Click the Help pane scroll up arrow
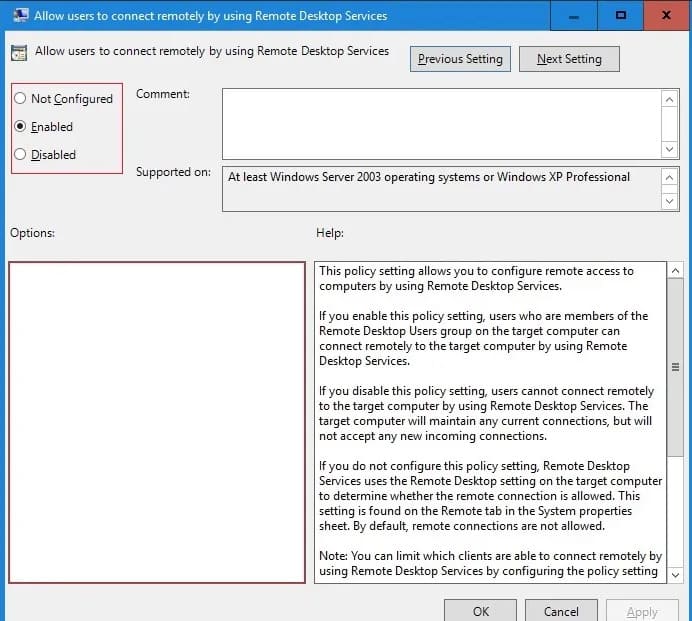The height and width of the screenshot is (621, 692). tap(675, 270)
